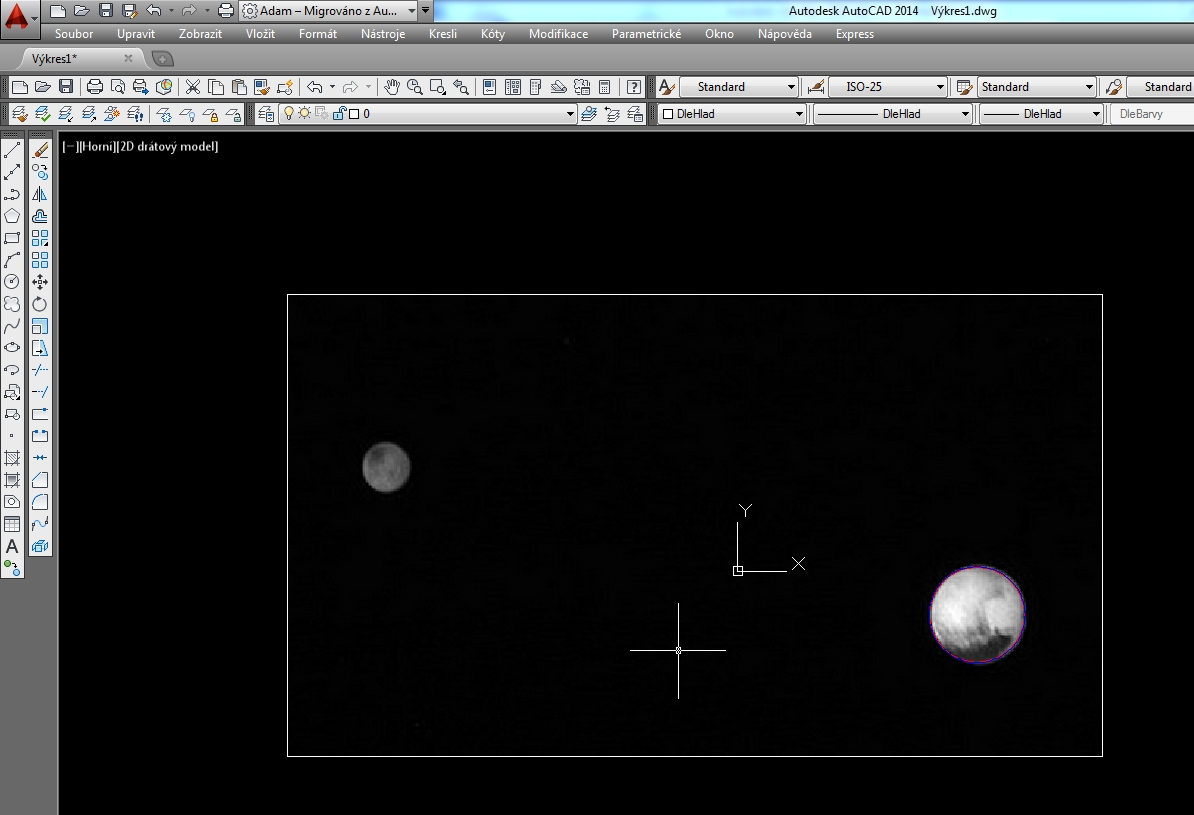The image size is (1194, 815).
Task: Select the Move tool
Action: [x=40, y=282]
